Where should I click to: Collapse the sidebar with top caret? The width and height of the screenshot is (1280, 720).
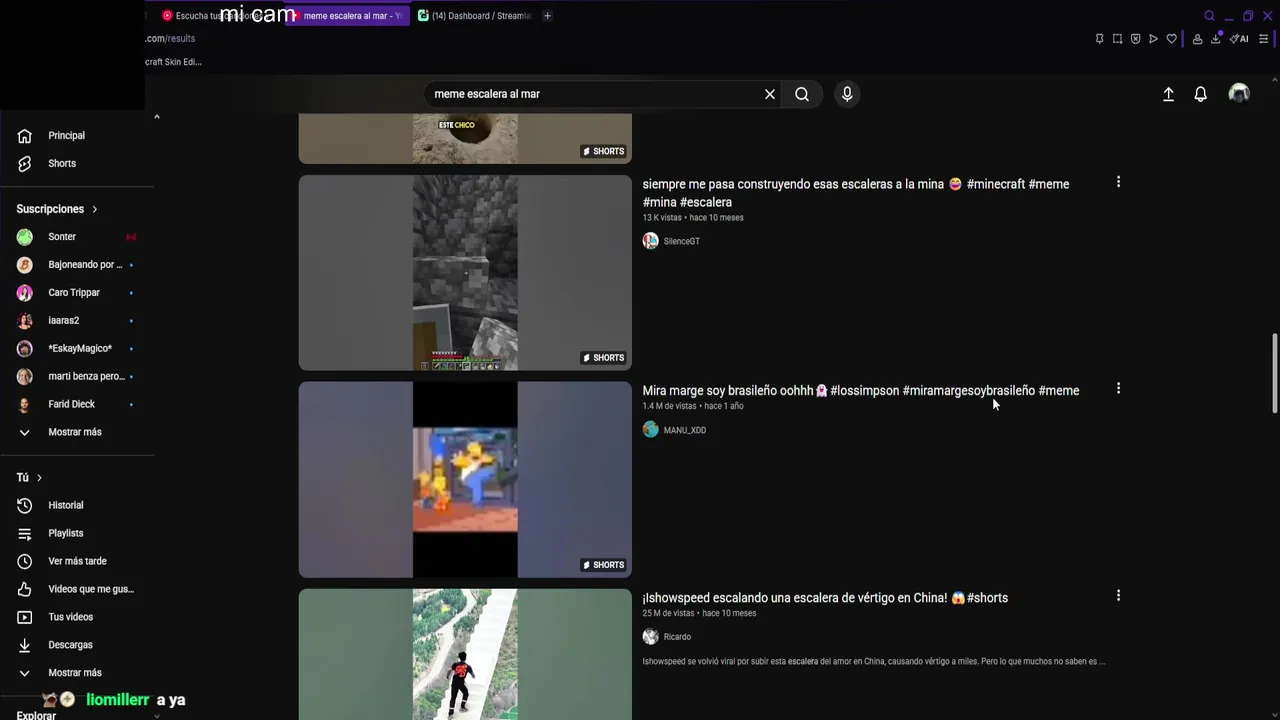click(x=156, y=117)
